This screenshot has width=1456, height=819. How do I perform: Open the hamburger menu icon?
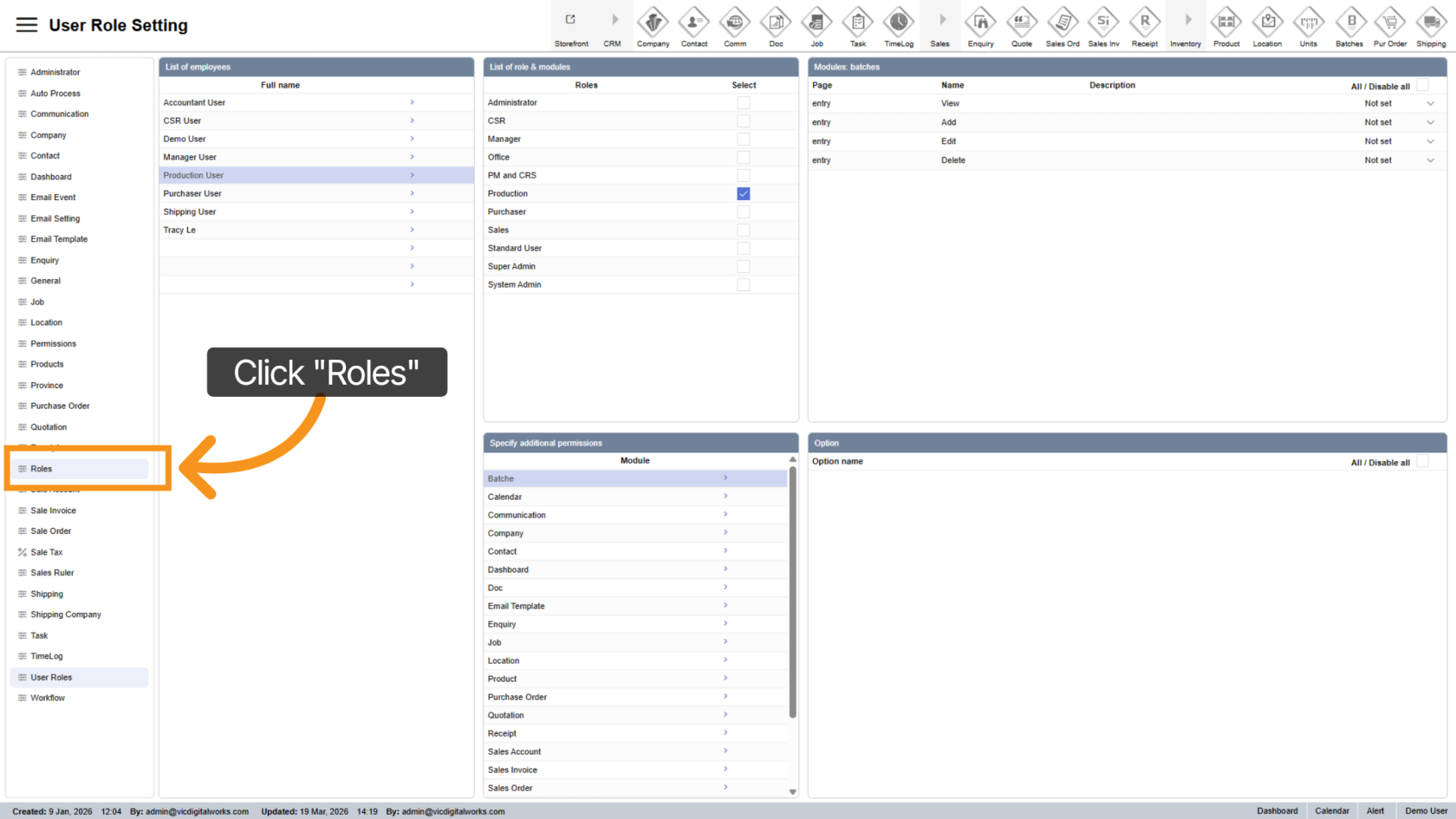coord(27,25)
